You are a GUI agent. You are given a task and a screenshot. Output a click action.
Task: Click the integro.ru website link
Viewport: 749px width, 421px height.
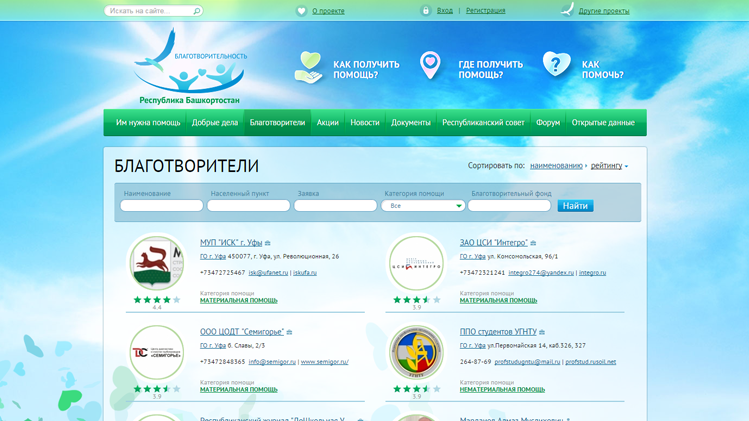tap(592, 273)
